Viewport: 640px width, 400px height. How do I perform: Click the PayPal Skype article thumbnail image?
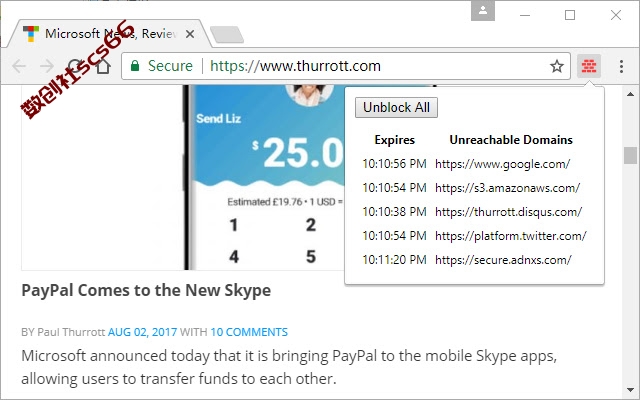183,178
